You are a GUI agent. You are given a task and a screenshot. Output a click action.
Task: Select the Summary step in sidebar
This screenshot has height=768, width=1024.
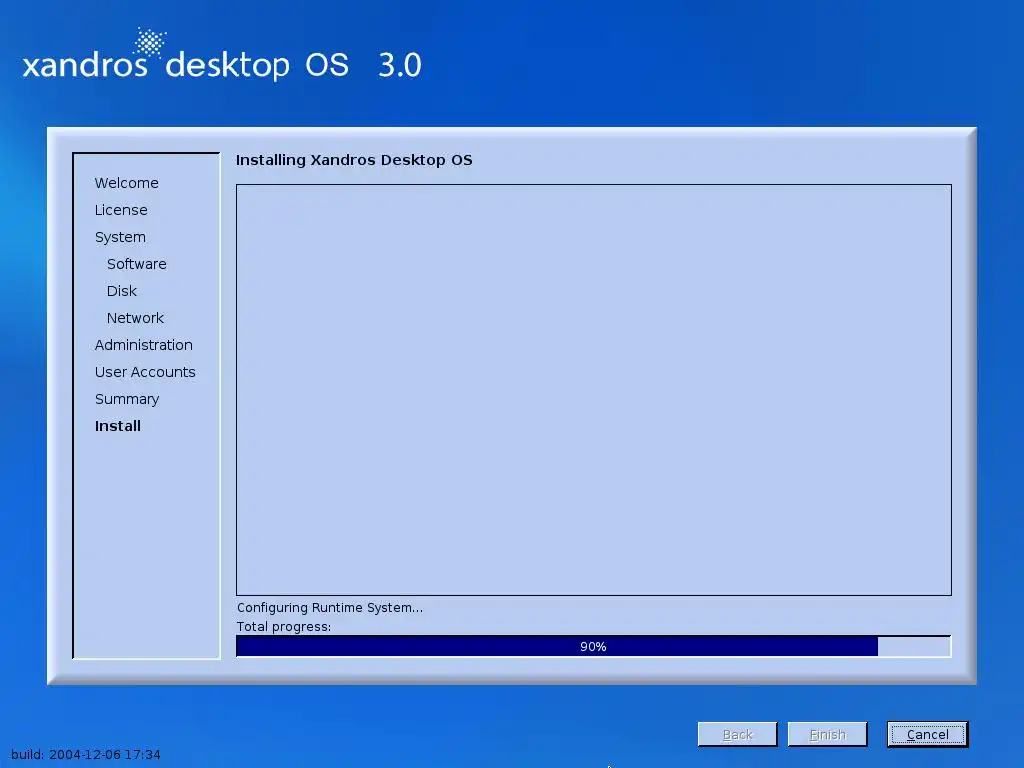pos(127,399)
